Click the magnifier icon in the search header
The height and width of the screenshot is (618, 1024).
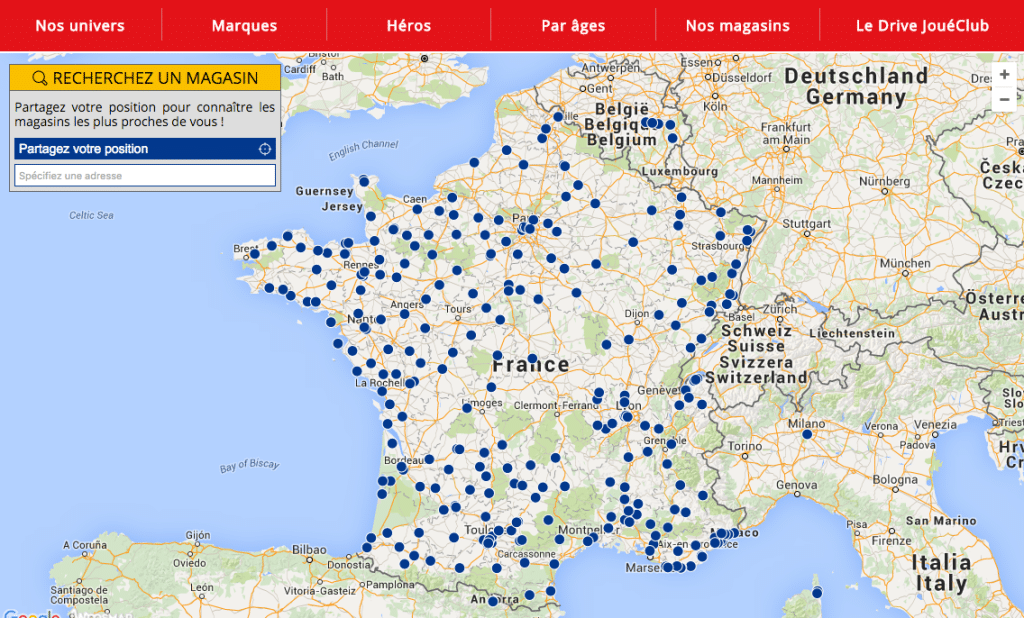click(x=39, y=78)
